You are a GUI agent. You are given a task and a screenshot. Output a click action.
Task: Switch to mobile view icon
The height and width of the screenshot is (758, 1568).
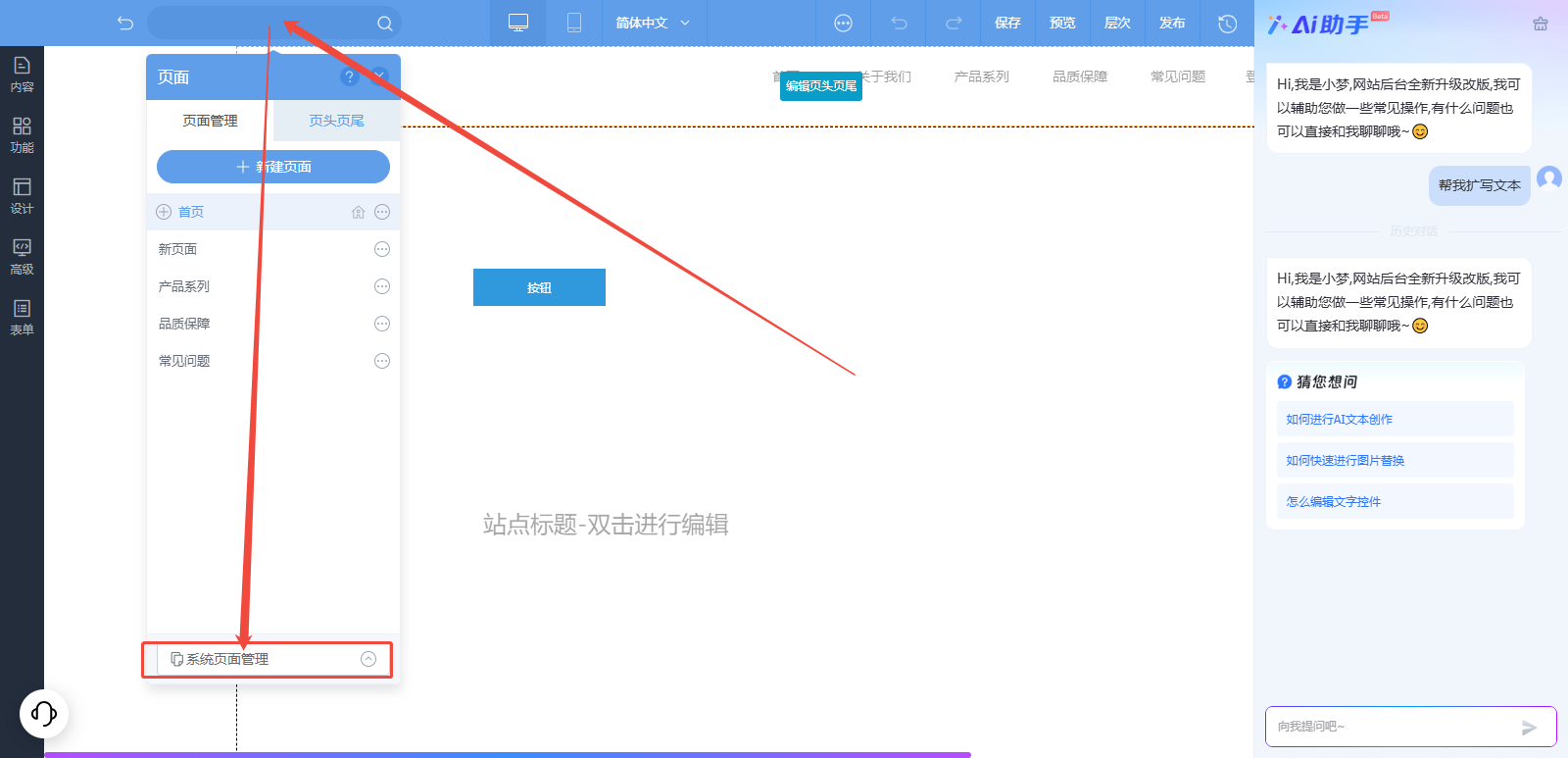pos(574,23)
